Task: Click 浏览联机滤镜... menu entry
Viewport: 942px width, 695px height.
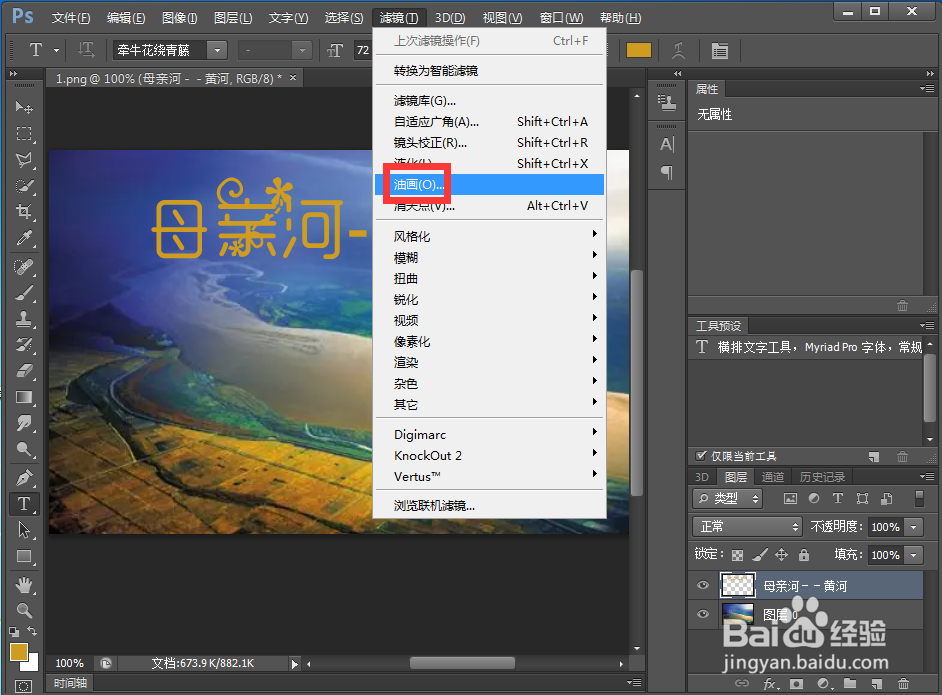Action: [489, 506]
